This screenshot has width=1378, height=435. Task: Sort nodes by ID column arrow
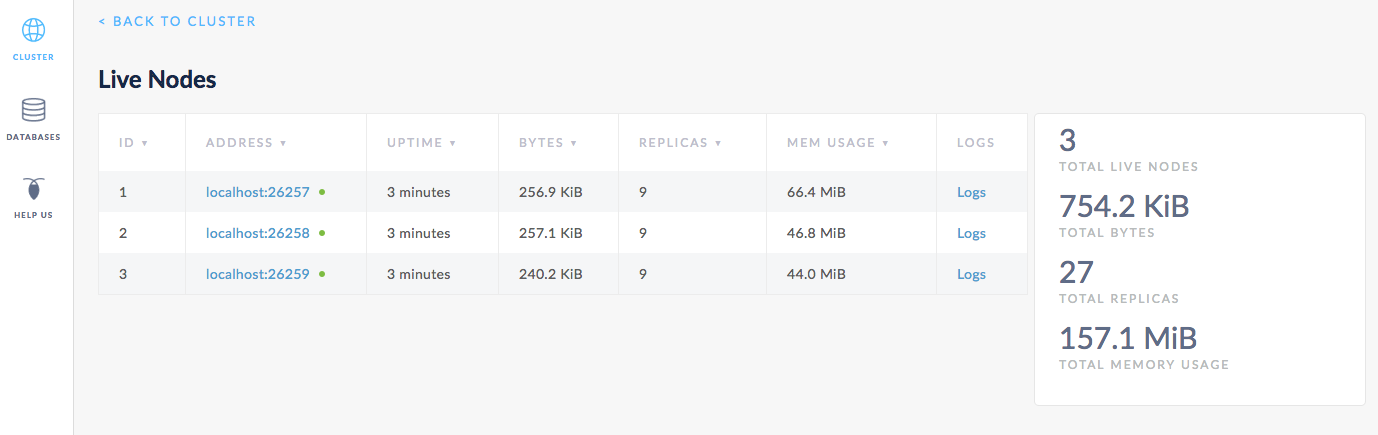(145, 143)
